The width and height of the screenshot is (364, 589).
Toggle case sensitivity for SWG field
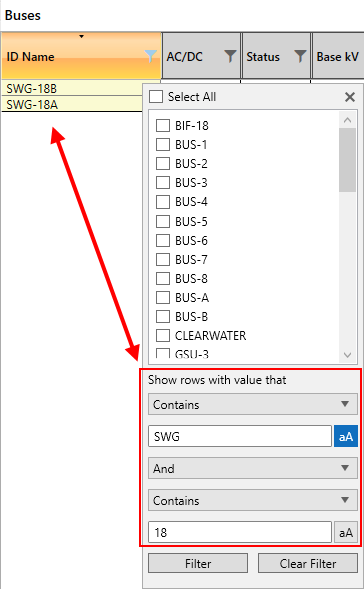coord(346,436)
